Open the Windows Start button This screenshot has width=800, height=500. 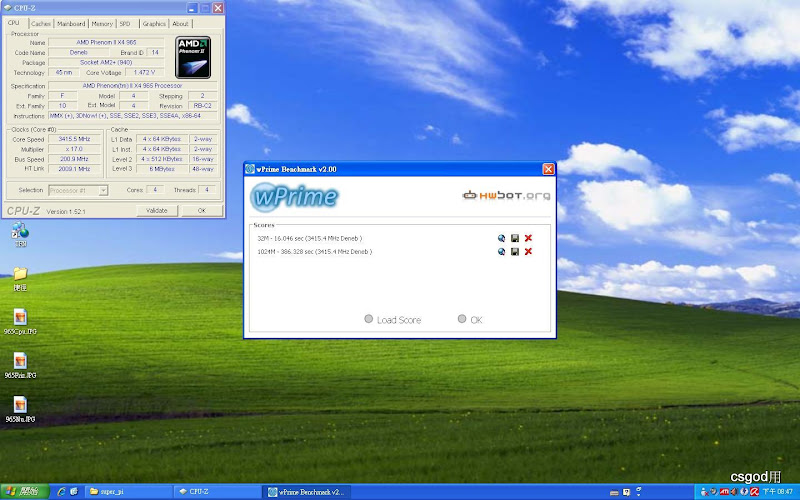pos(24,492)
